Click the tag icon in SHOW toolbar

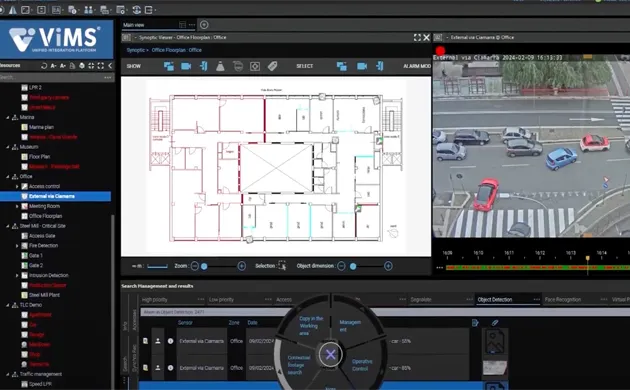coord(272,66)
